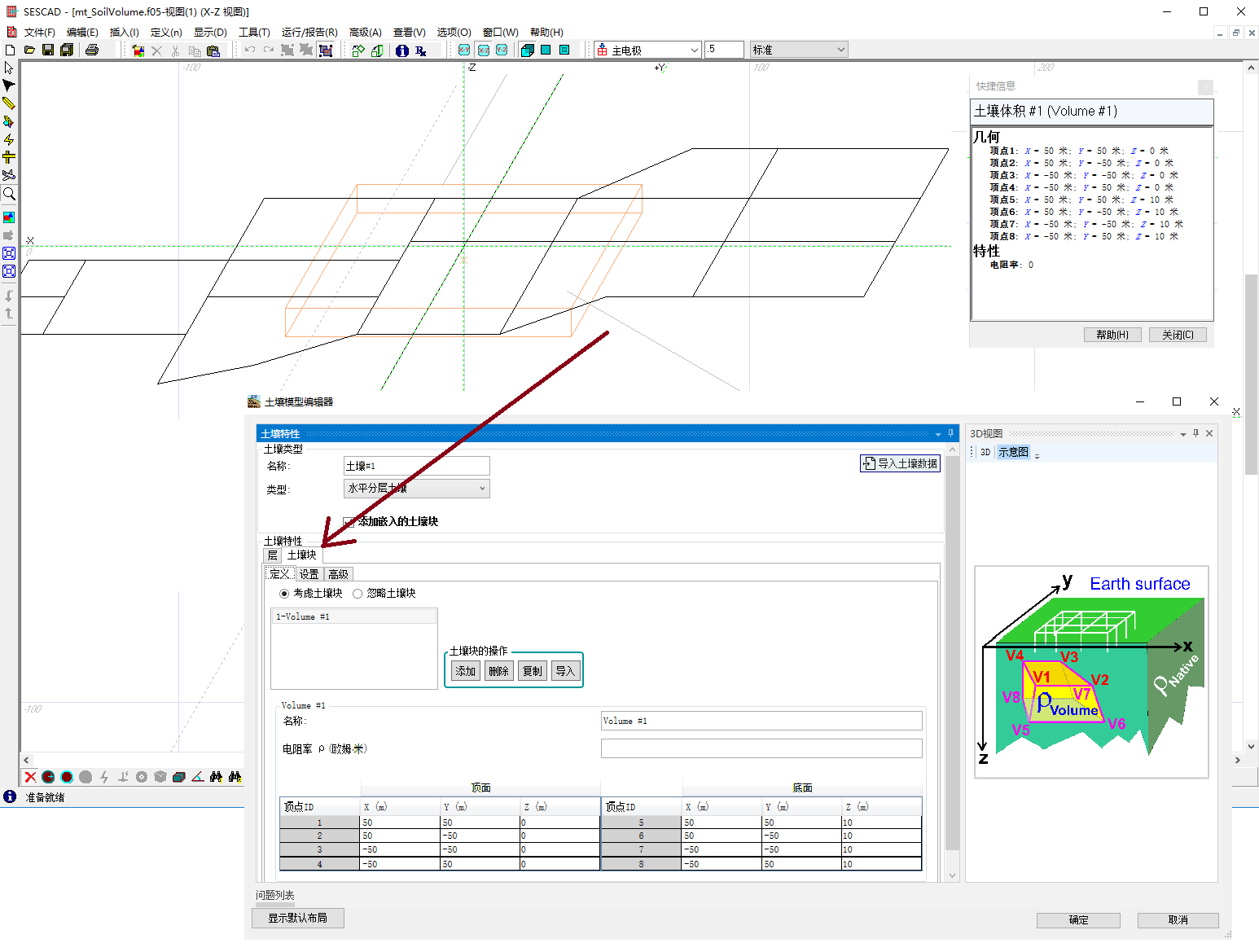This screenshot has height=952, width=1259.
Task: Click the 名称 field containing 土壤#1
Action: click(417, 466)
